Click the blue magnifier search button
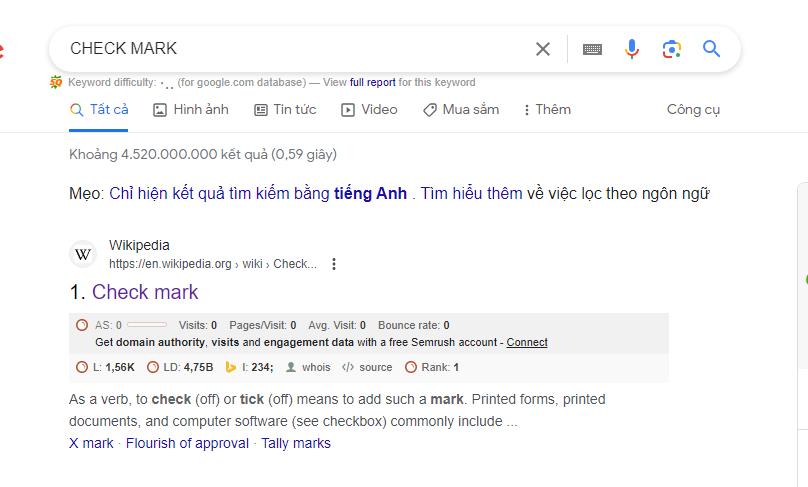Image resolution: width=808 pixels, height=487 pixels. (x=712, y=49)
